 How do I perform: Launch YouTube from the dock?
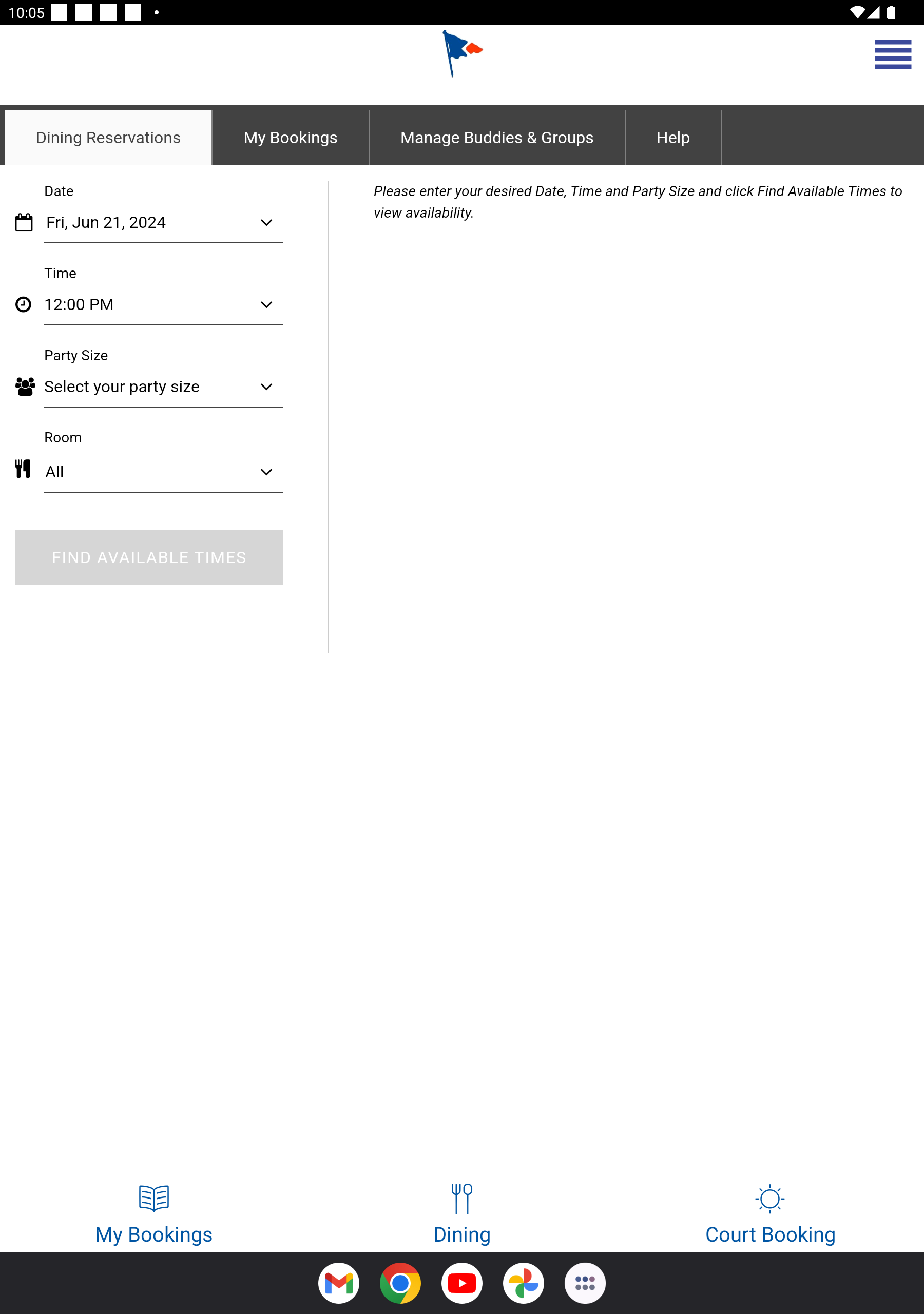coord(462,1283)
